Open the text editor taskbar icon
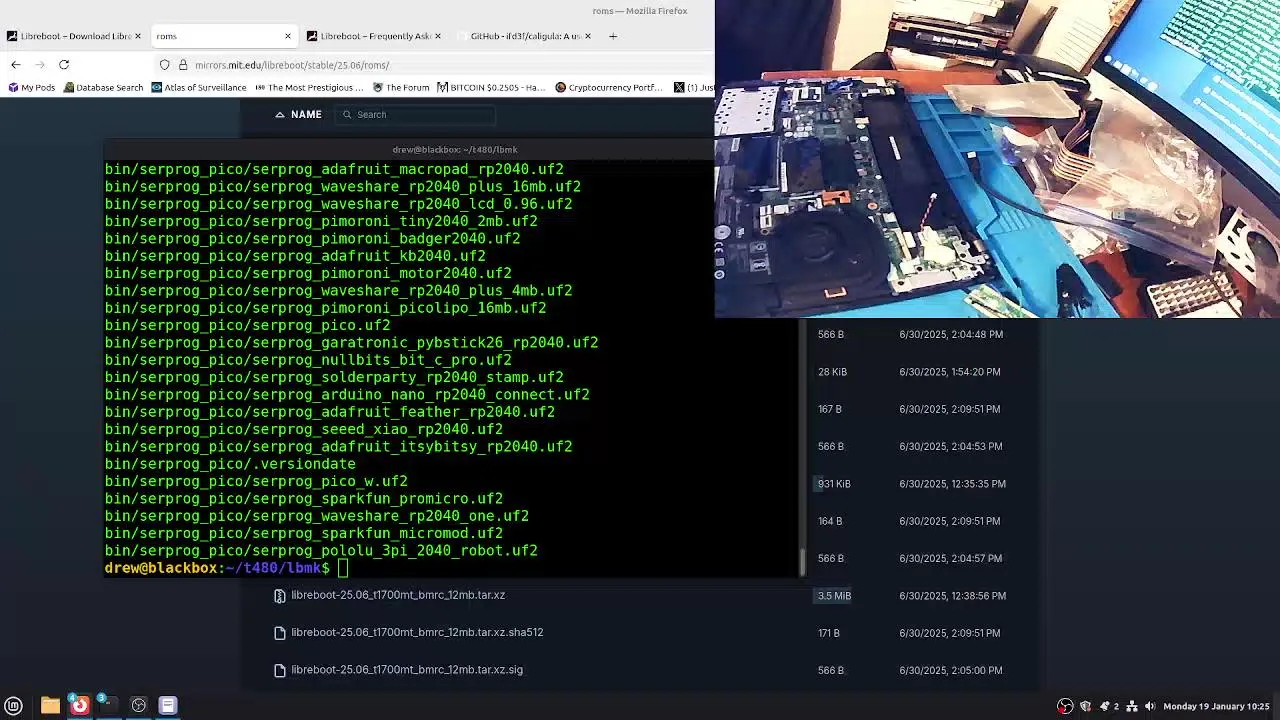This screenshot has height=720, width=1280. click(x=168, y=706)
